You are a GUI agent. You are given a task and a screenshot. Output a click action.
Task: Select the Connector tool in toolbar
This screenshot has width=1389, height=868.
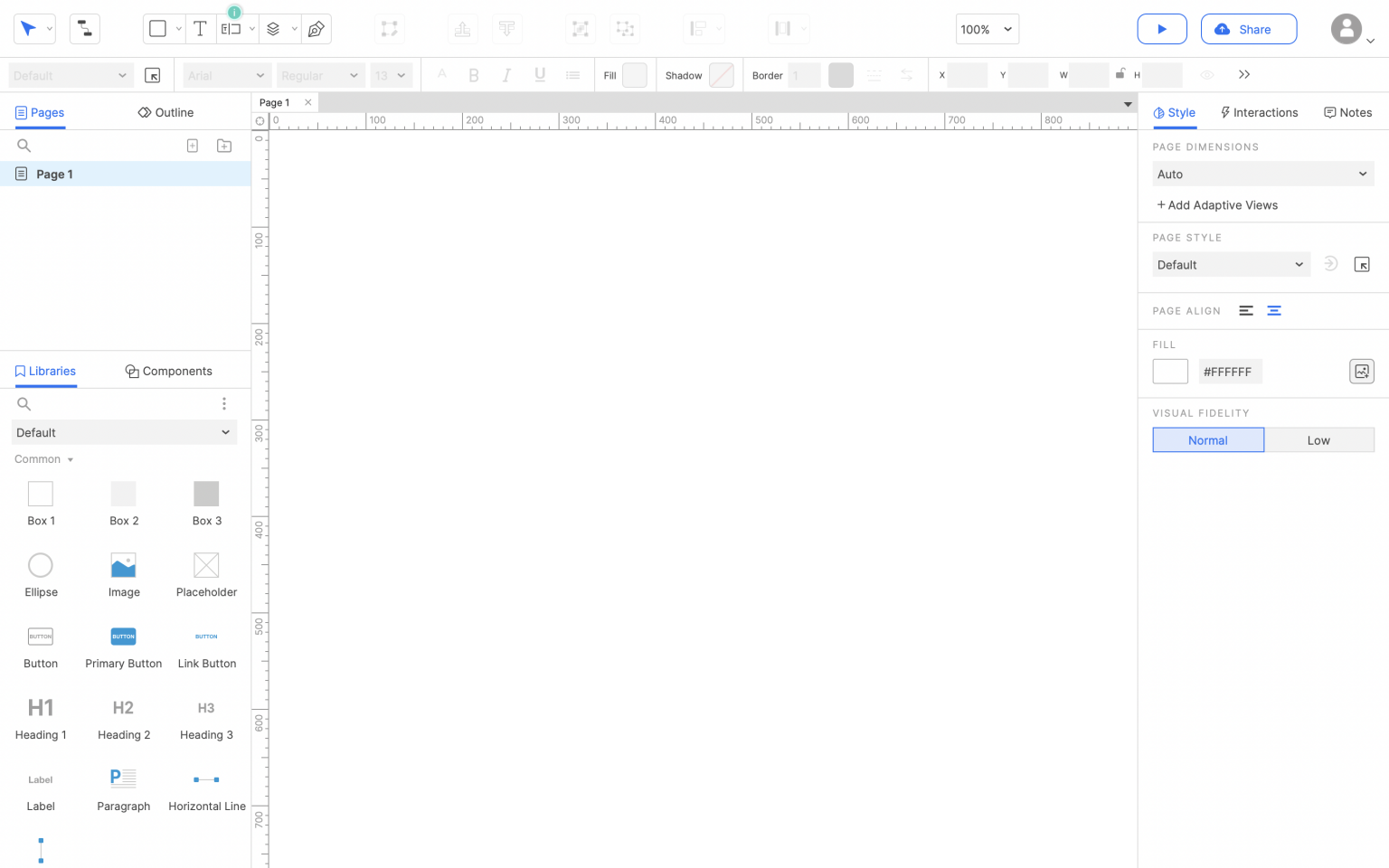(x=84, y=29)
